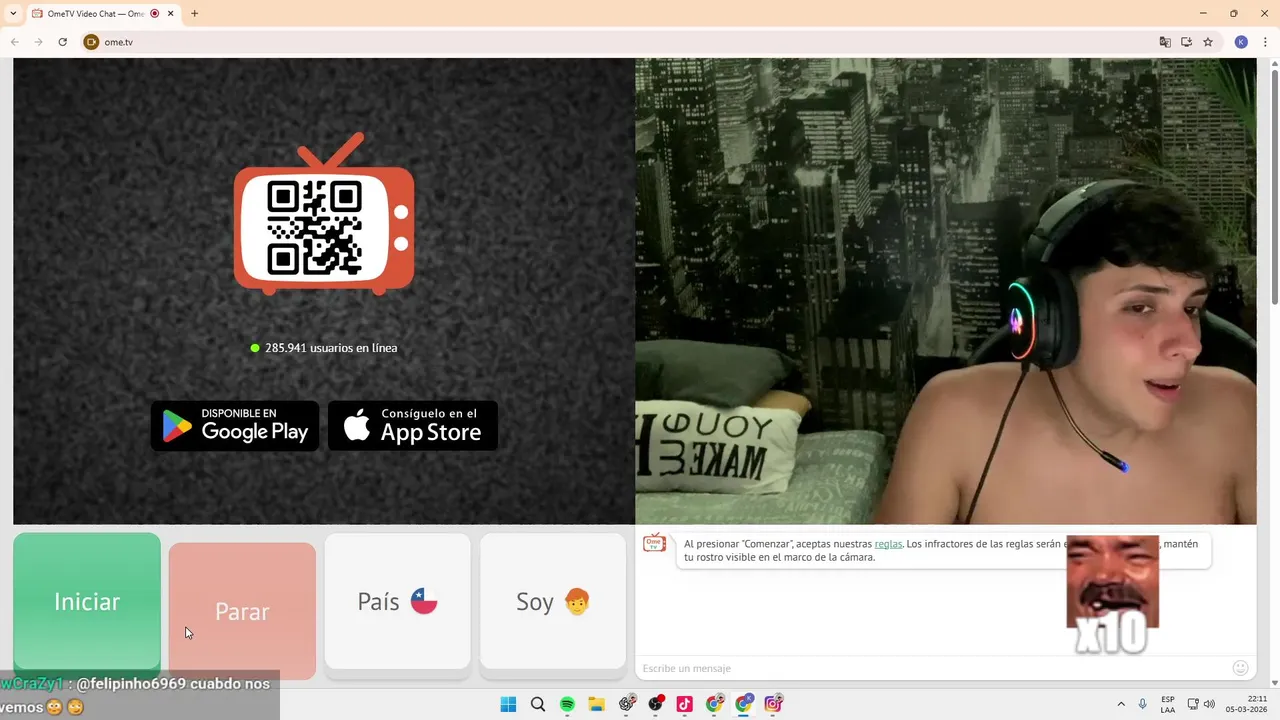Screen dimensions: 1280x720
Task: Click the OmeTV avatar icon in chat
Action: click(654, 543)
